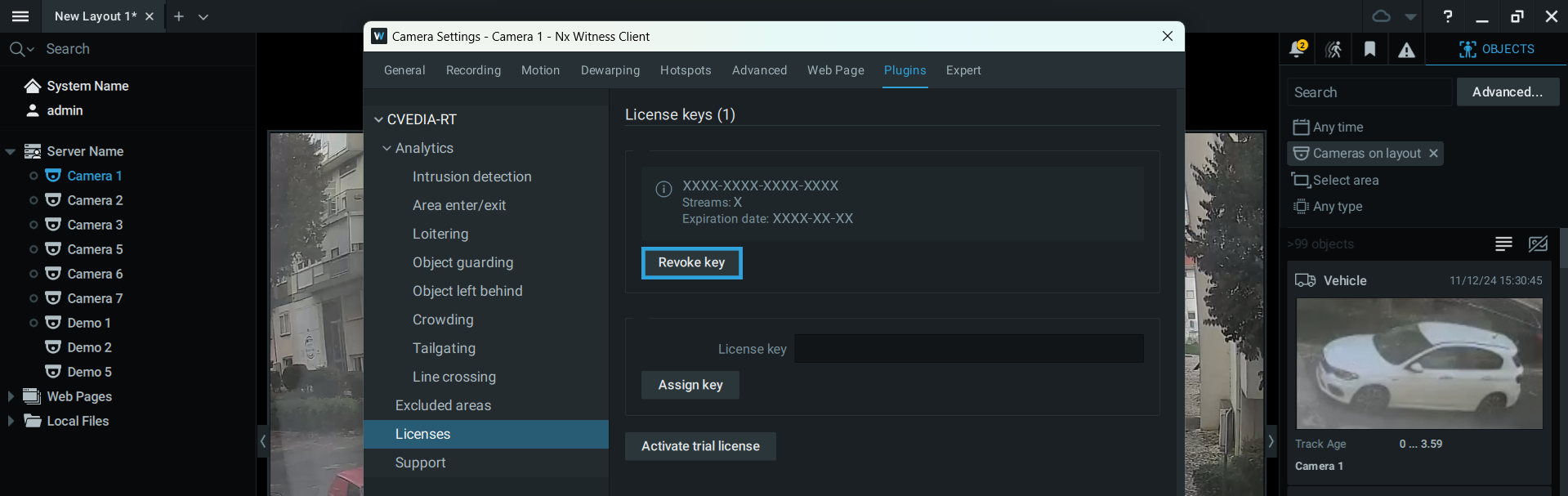Expand the Local Files tree node
This screenshot has height=496, width=1568.
click(11, 421)
